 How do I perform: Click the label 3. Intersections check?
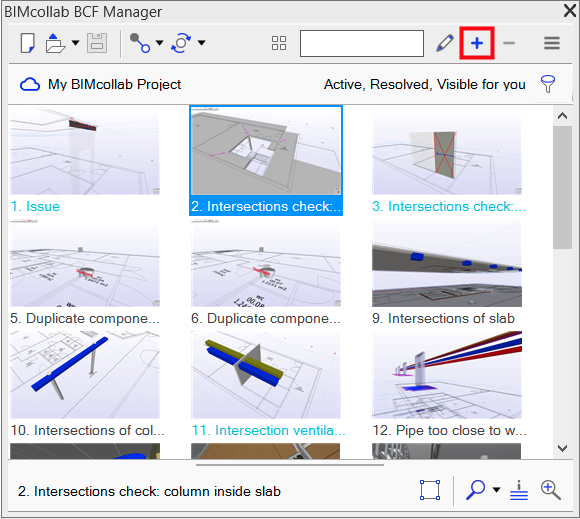pyautogui.click(x=449, y=206)
